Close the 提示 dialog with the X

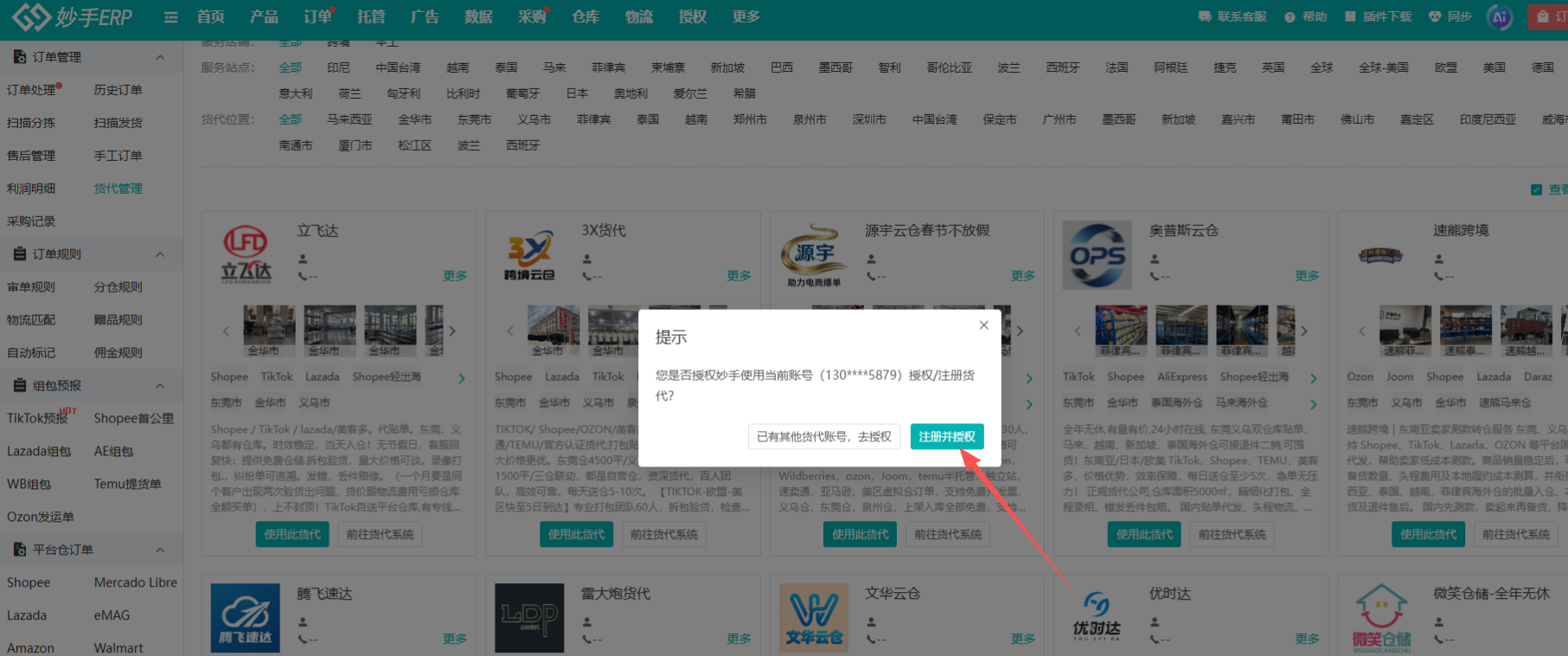pyautogui.click(x=983, y=325)
